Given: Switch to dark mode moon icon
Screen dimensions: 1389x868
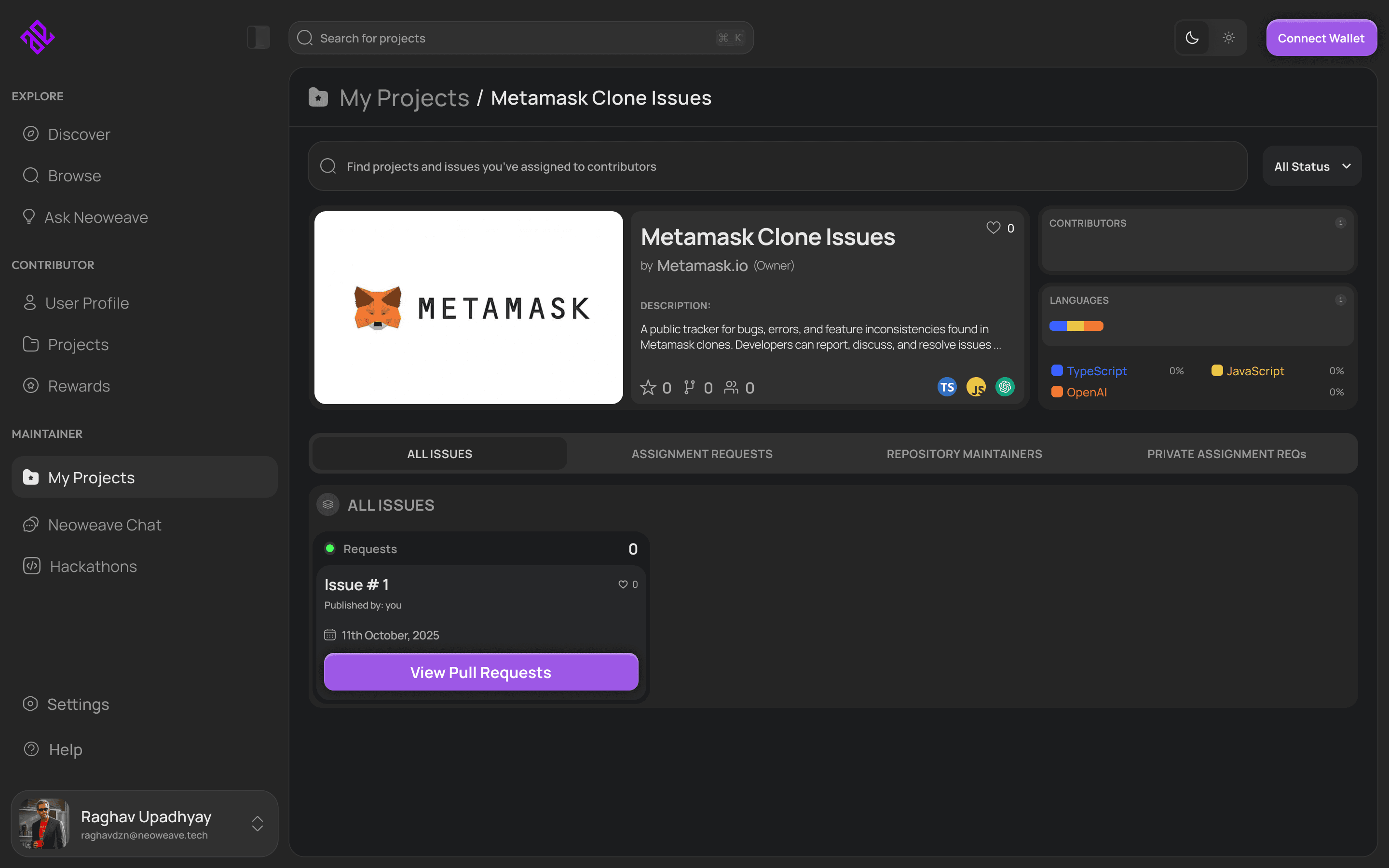Looking at the screenshot, I should pos(1192,38).
